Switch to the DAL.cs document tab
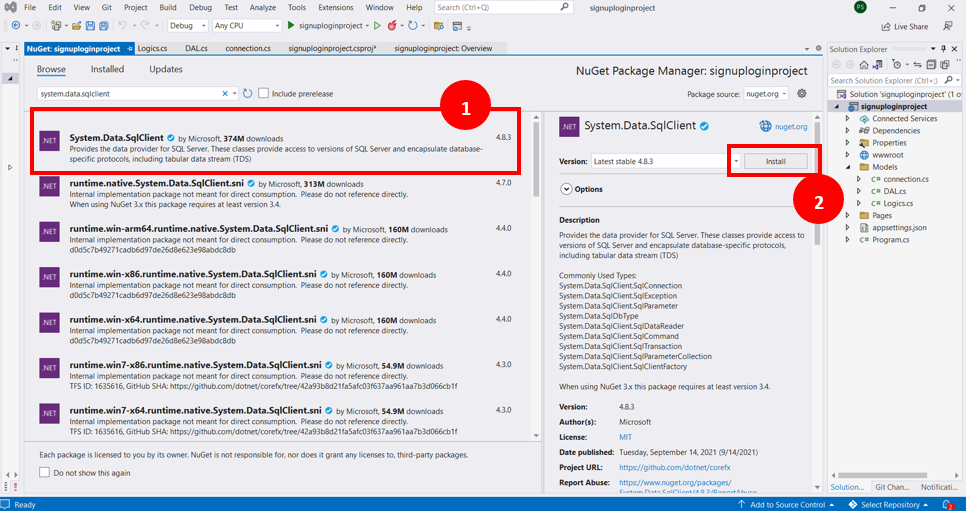 tap(197, 49)
